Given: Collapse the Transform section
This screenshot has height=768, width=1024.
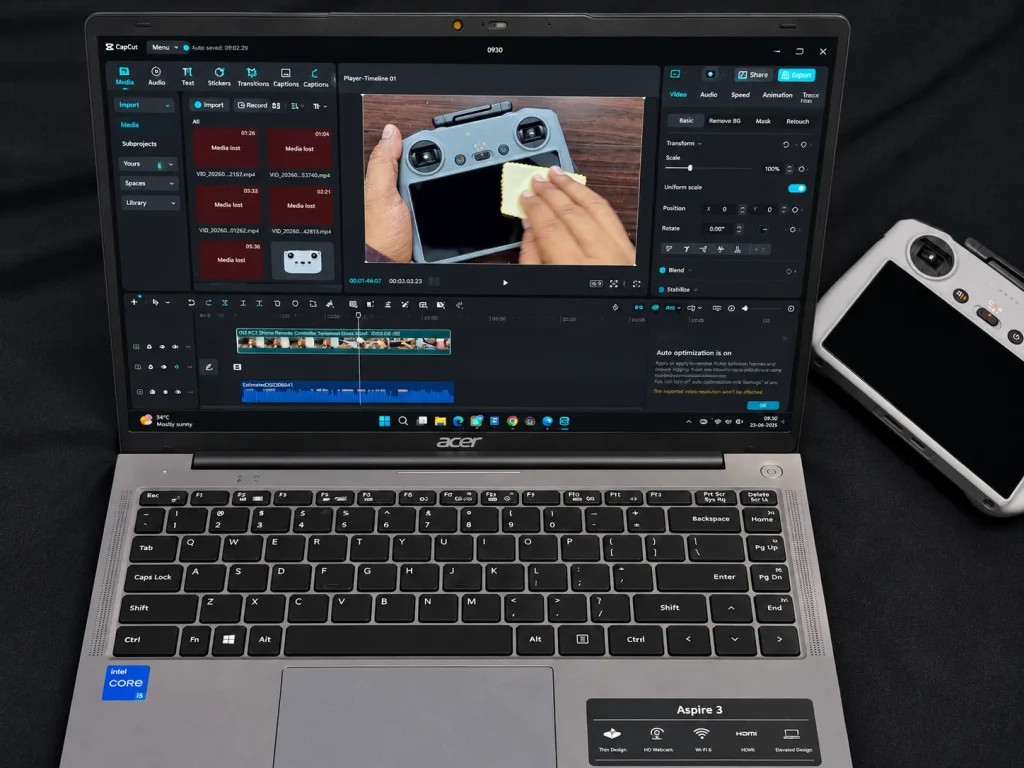Looking at the screenshot, I should [x=699, y=144].
